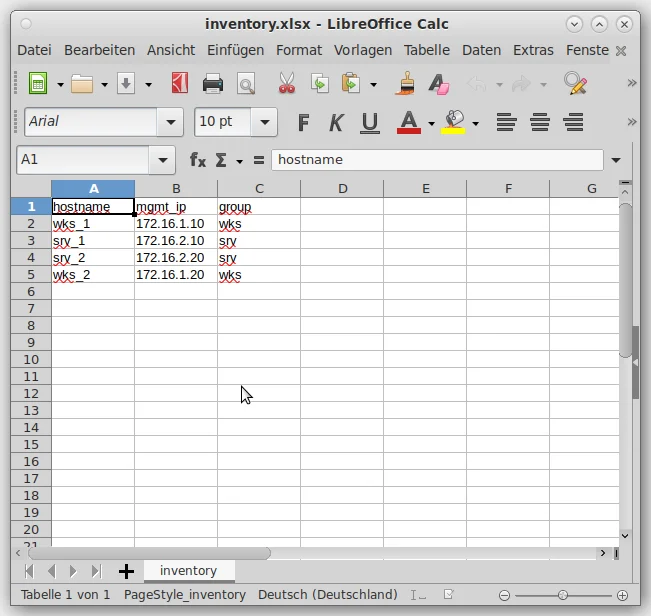The height and width of the screenshot is (616, 651).
Task: Apply the red font color
Action: pos(409,122)
